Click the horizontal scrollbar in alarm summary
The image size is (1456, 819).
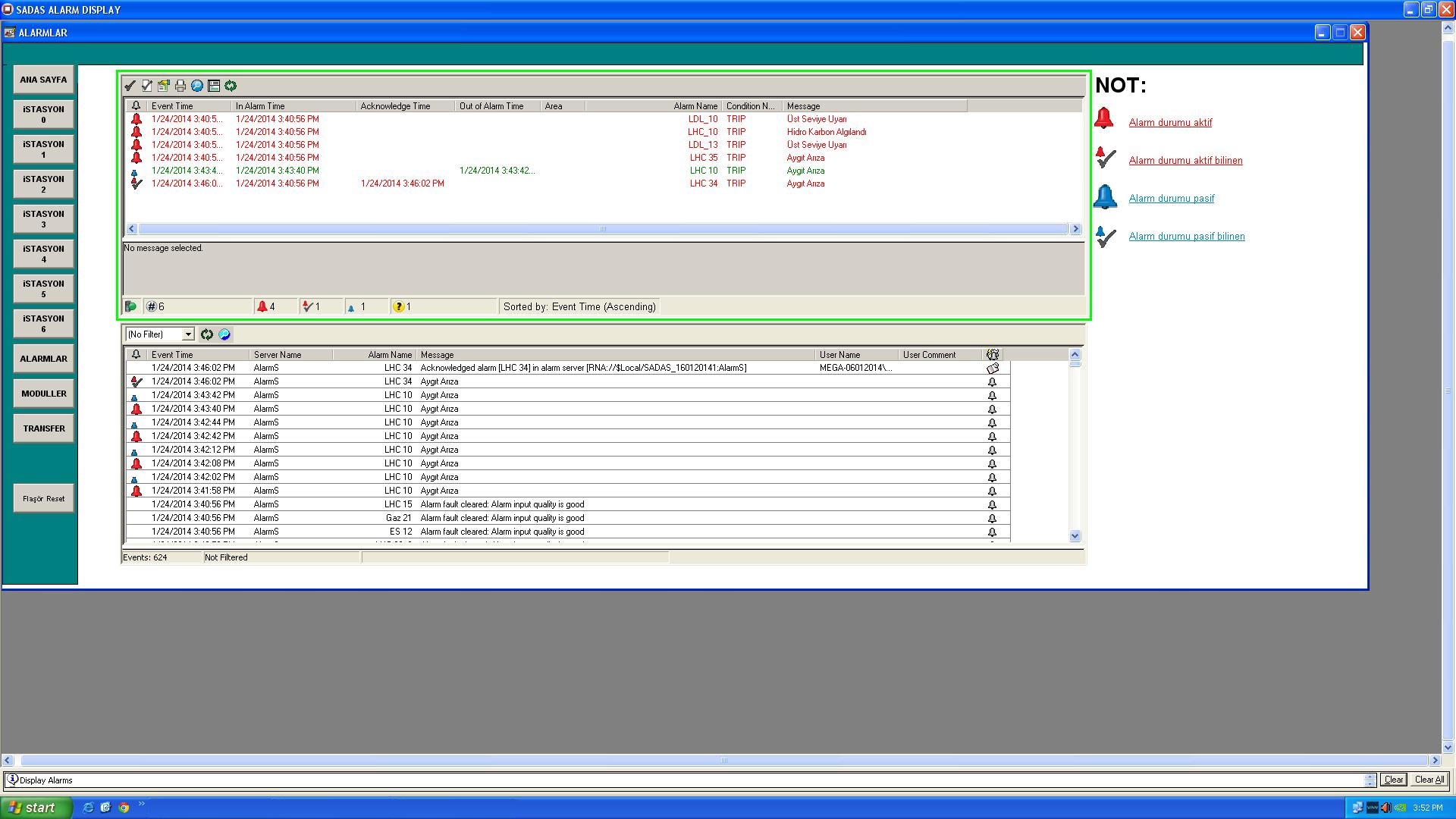603,229
